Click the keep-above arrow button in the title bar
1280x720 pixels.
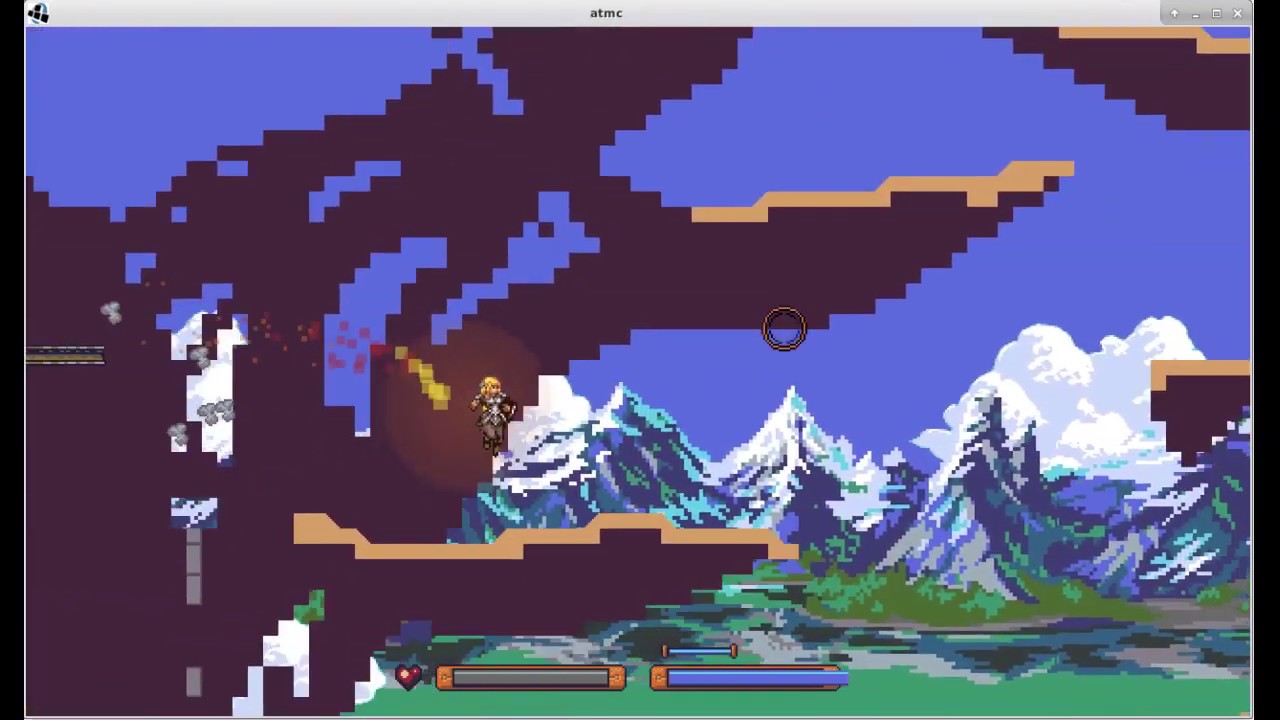1174,13
